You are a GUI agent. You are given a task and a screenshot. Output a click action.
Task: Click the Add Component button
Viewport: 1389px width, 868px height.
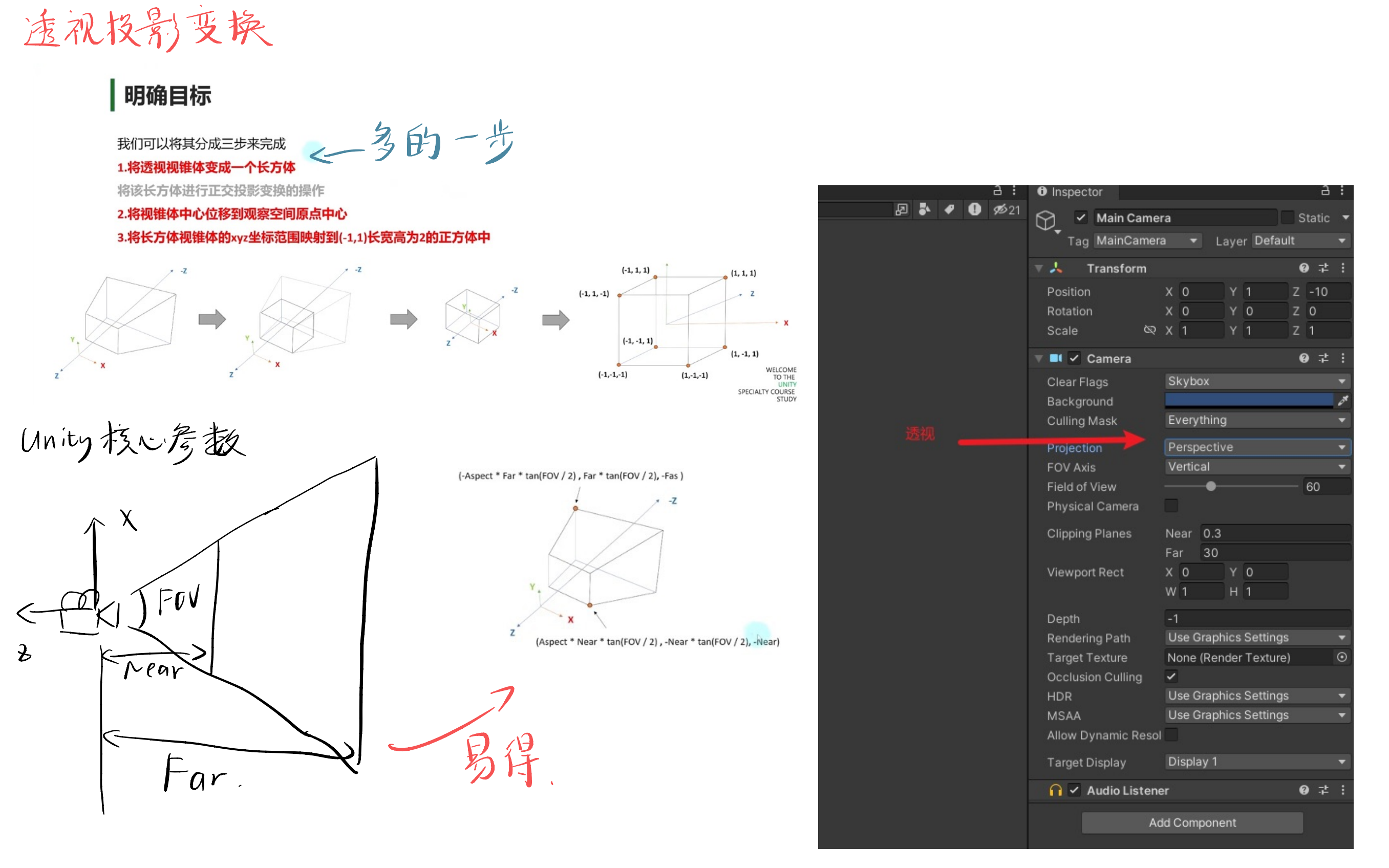(x=1192, y=822)
